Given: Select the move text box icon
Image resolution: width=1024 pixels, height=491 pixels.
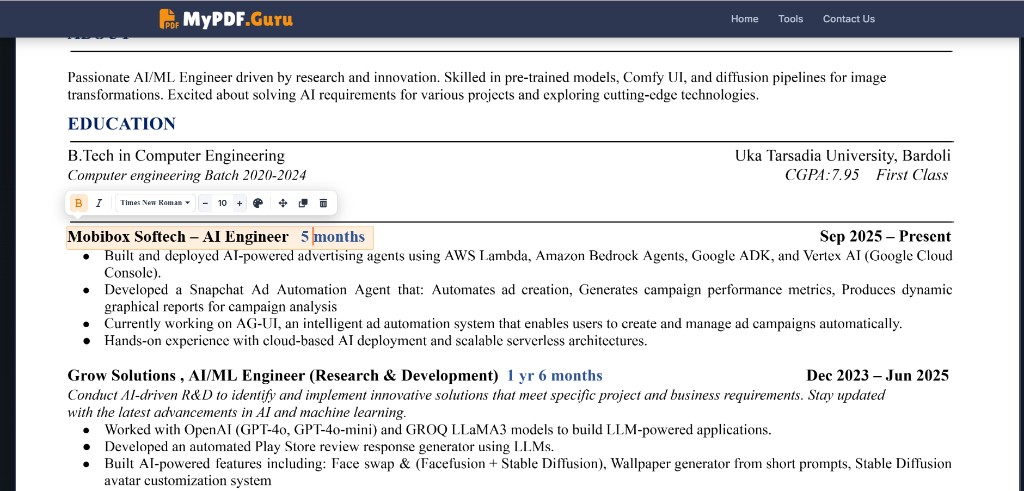Looking at the screenshot, I should 283,203.
